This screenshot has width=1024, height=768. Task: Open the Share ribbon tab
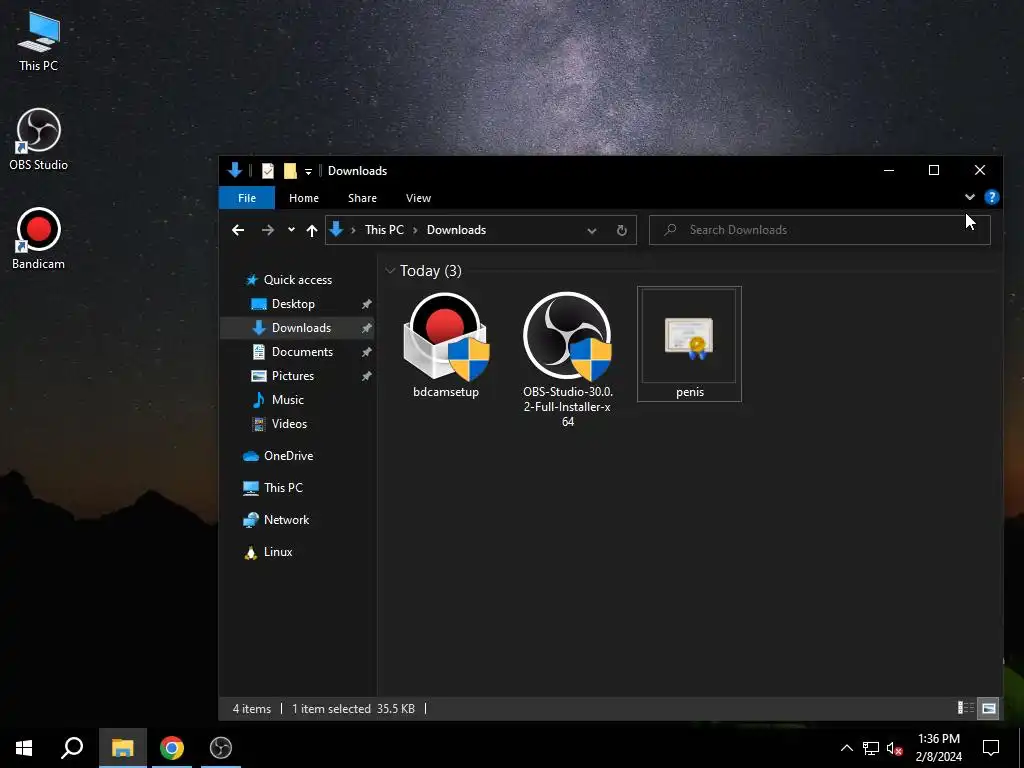tap(362, 198)
